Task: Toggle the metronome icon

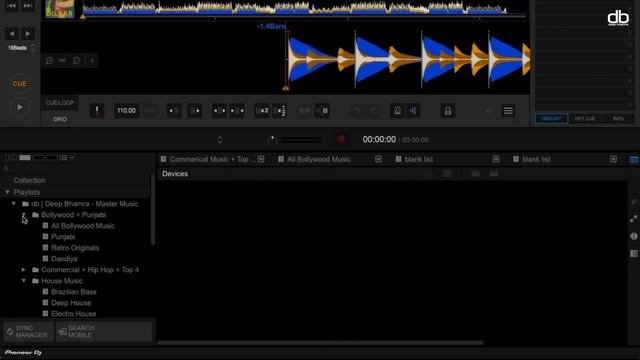Action: tap(397, 111)
